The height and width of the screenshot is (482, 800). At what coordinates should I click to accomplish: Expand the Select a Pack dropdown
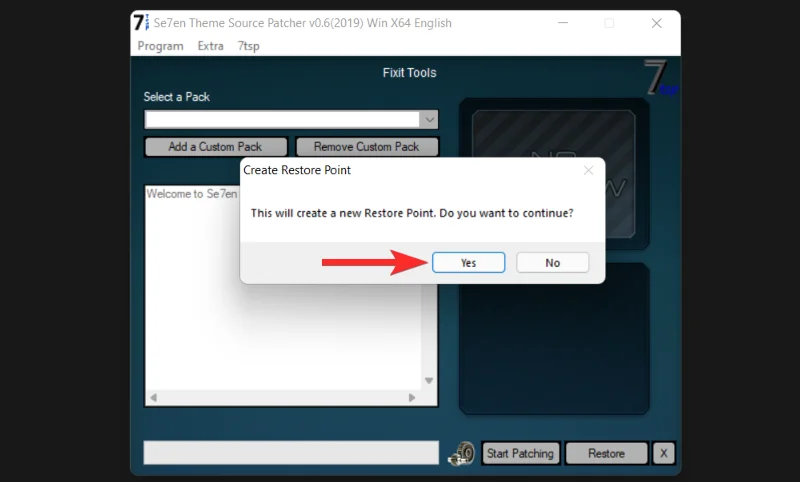coord(429,120)
